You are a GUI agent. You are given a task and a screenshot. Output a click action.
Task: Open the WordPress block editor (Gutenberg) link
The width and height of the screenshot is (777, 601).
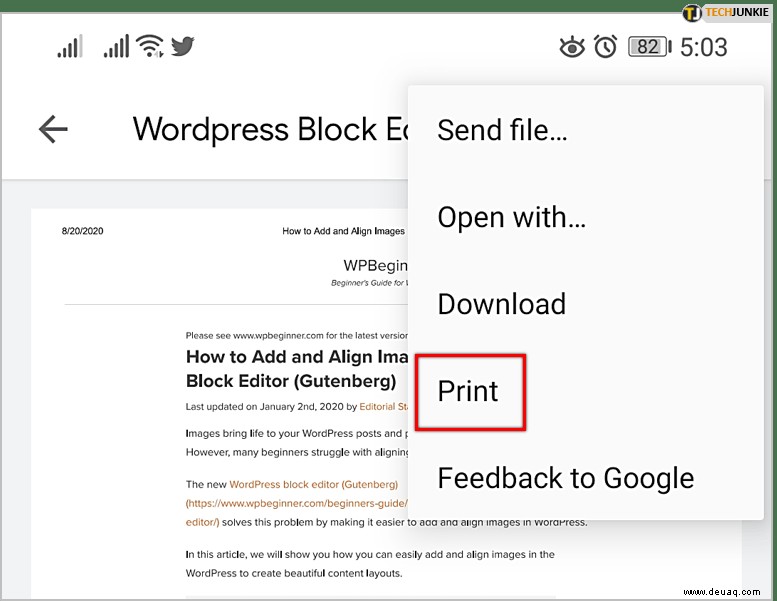pyautogui.click(x=313, y=484)
